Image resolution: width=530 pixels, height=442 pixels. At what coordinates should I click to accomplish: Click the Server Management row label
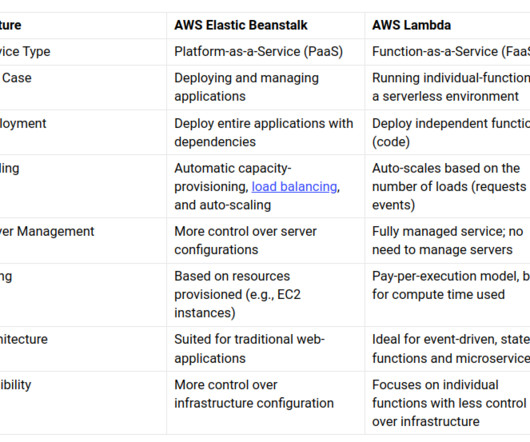[47, 231]
